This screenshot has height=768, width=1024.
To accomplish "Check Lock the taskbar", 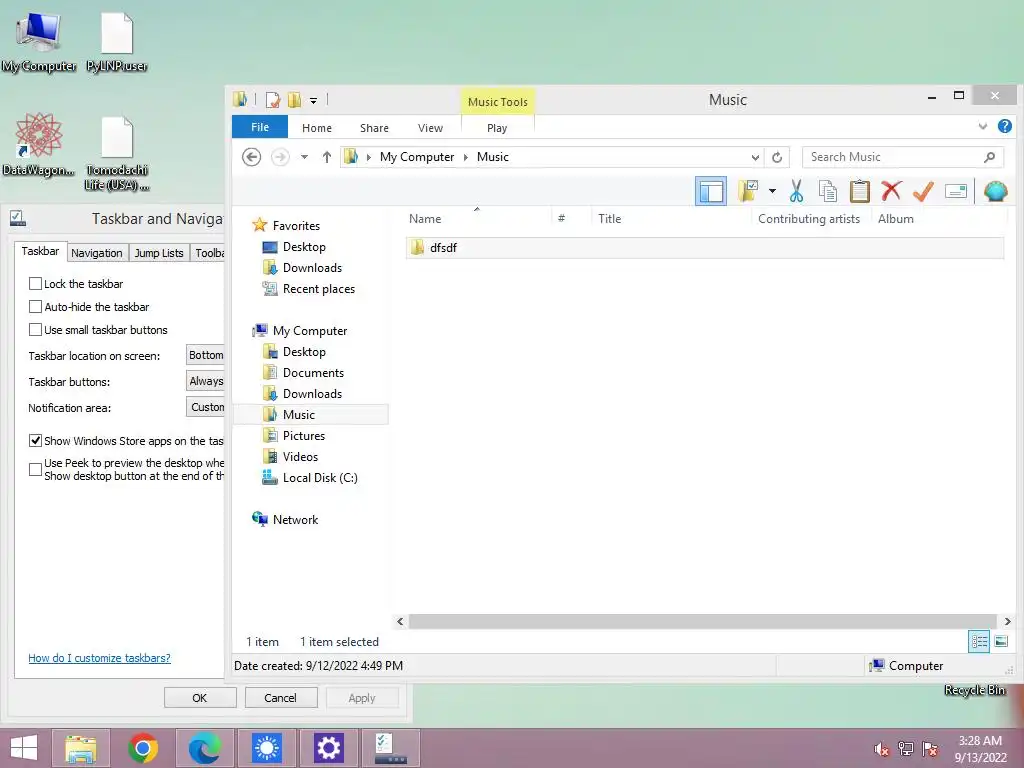I will [x=35, y=283].
